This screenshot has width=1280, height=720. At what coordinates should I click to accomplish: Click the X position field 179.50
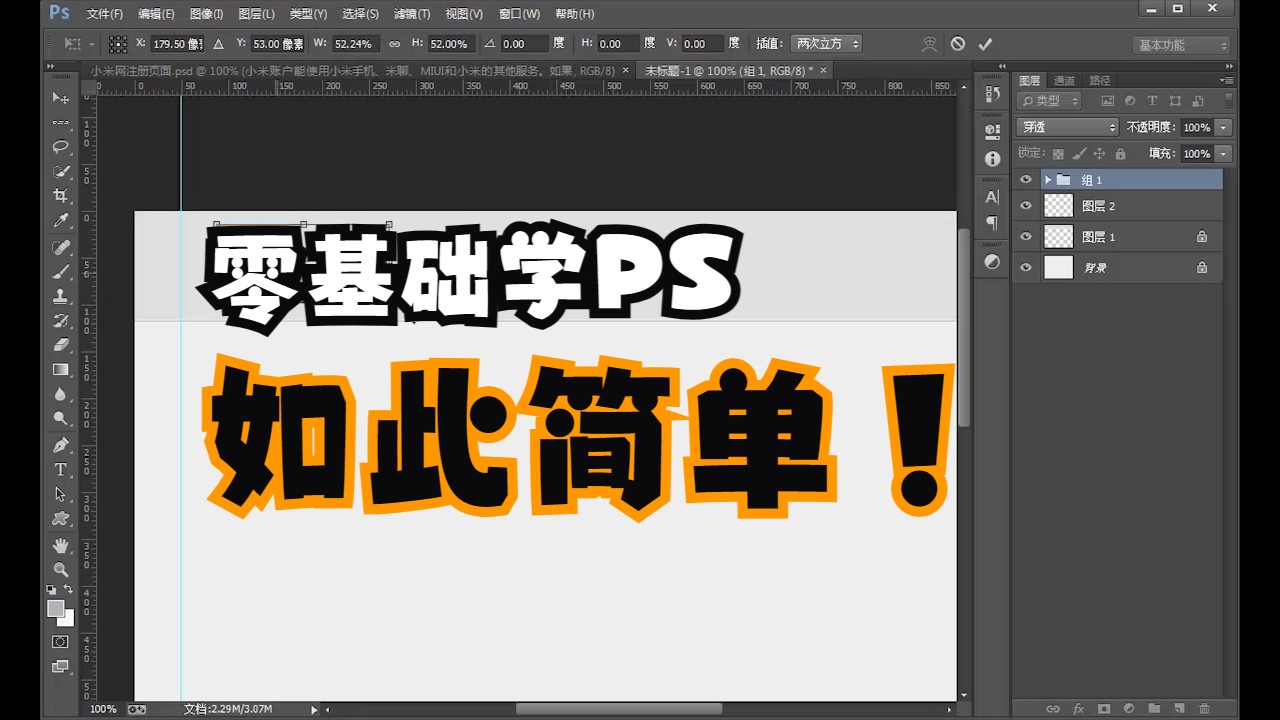click(178, 44)
